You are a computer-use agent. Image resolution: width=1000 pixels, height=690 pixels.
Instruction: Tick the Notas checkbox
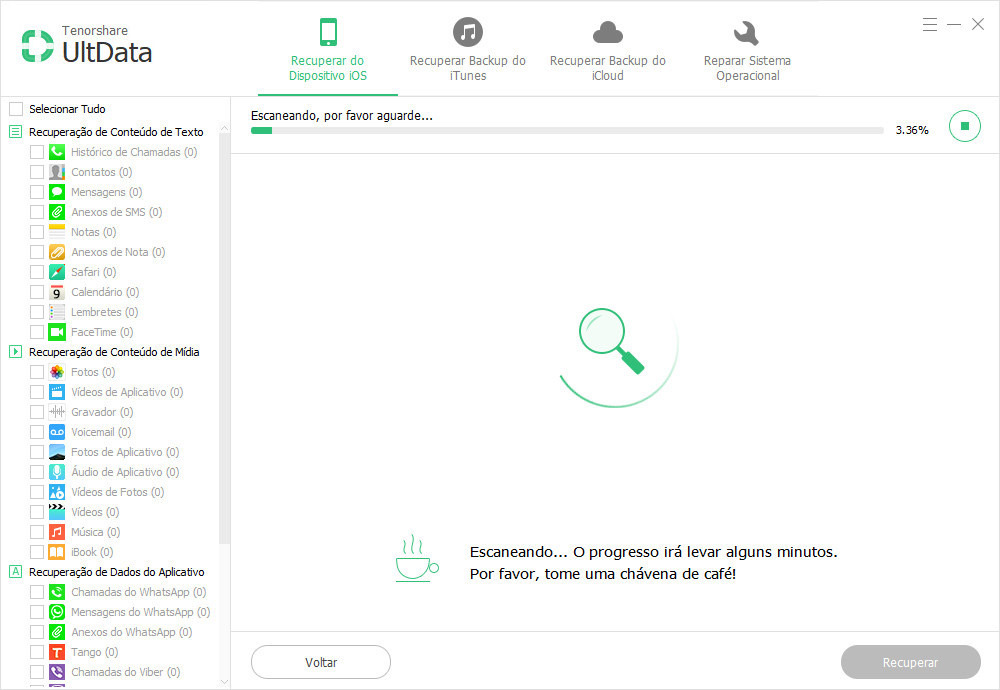pos(37,232)
